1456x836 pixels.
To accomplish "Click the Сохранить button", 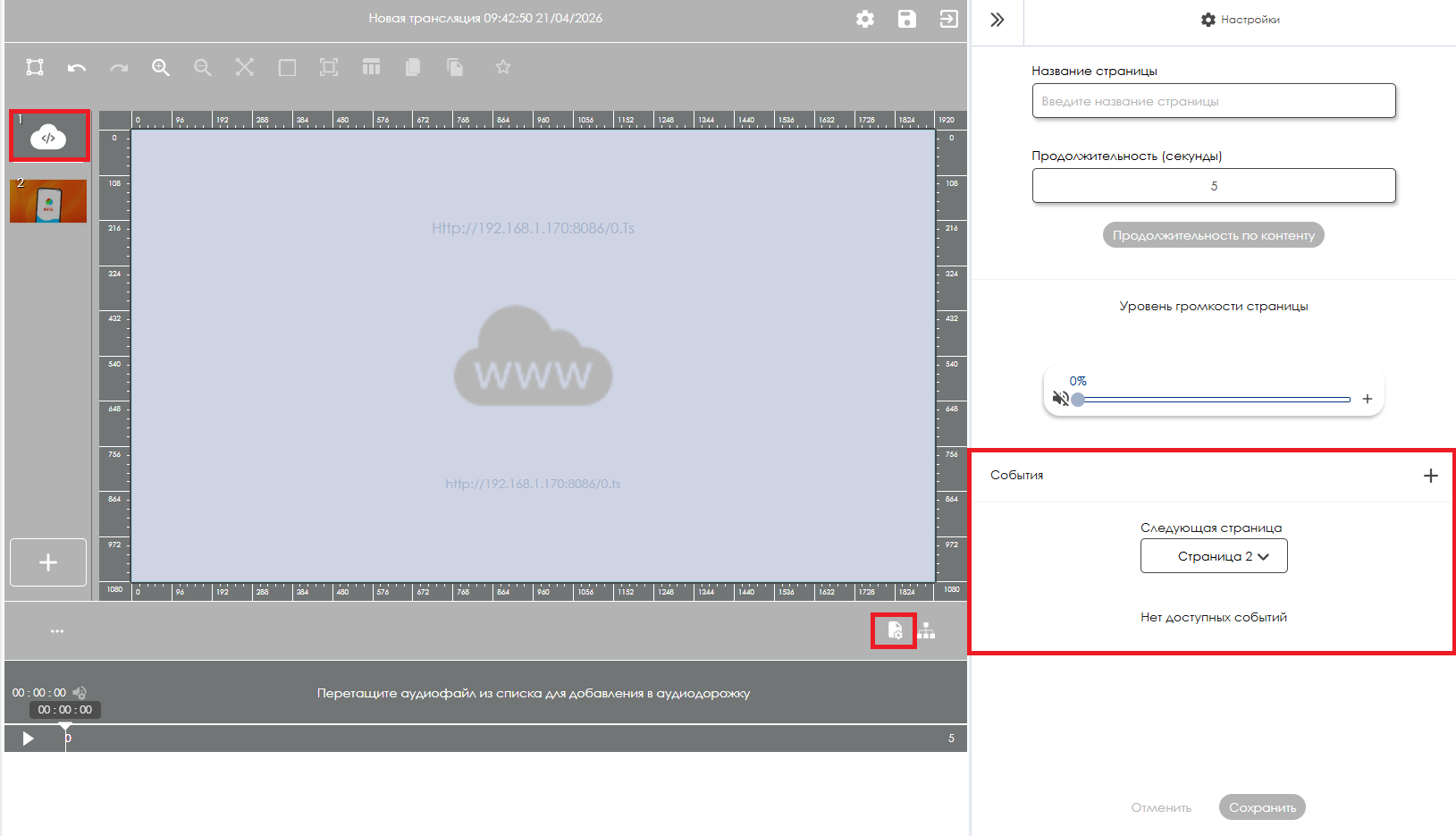I will (1261, 807).
